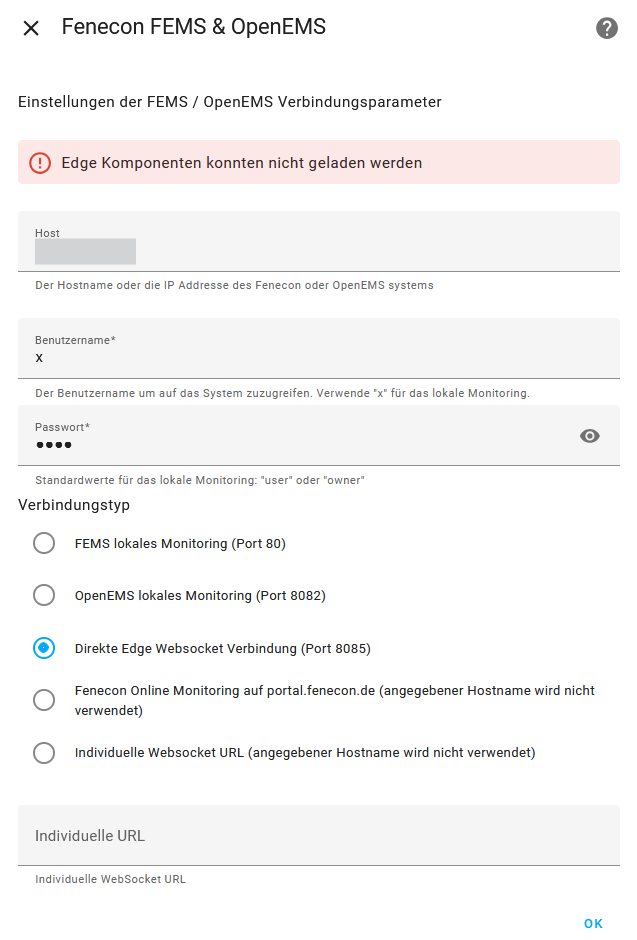Viewport: 637px width, 940px height.
Task: Click the red error alert icon
Action: (x=39, y=162)
